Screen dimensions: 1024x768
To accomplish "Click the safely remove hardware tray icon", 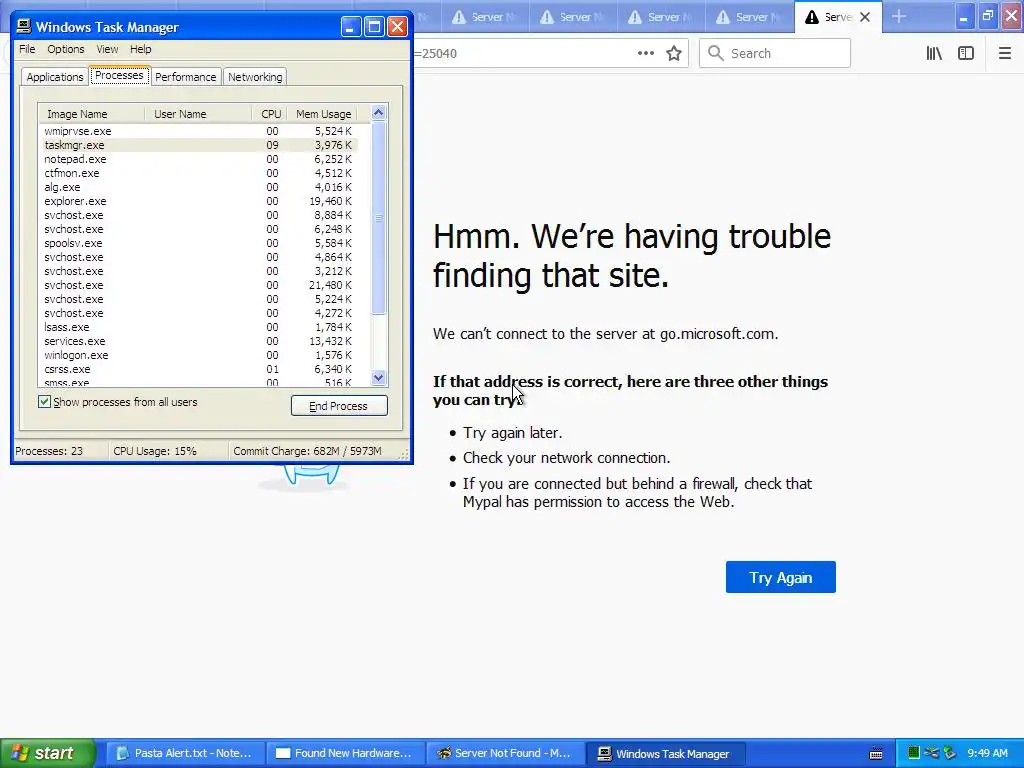I will tap(949, 753).
